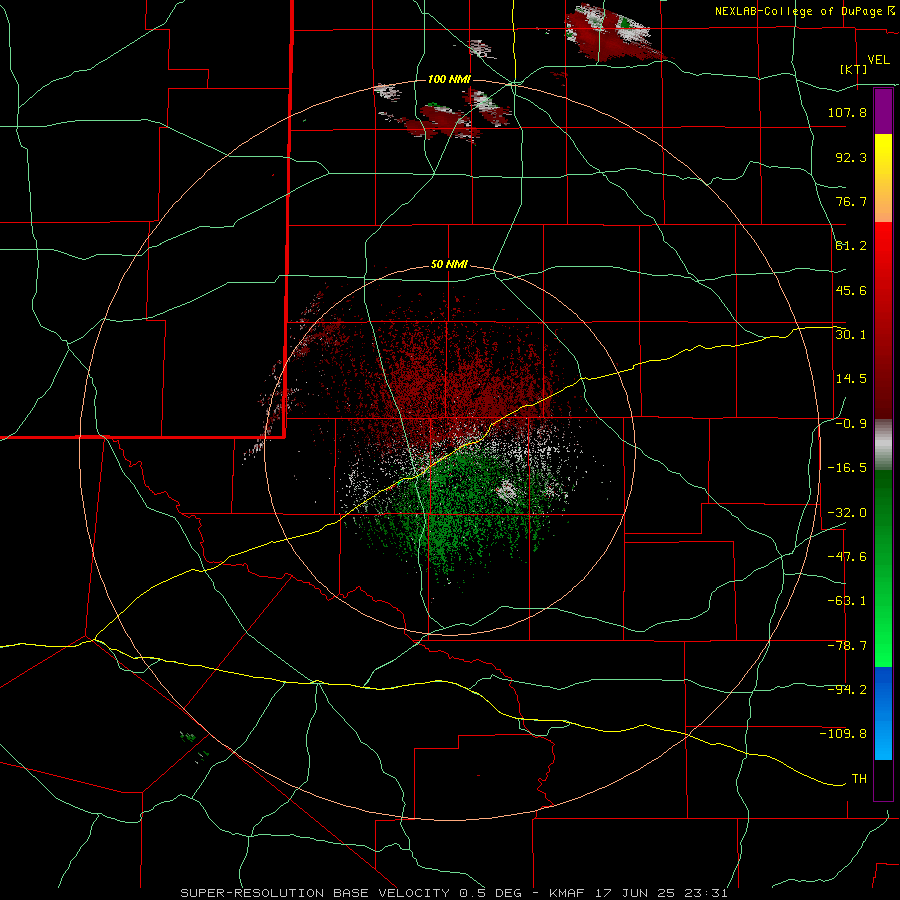Select the -0.9 velocity scale value

(851, 424)
